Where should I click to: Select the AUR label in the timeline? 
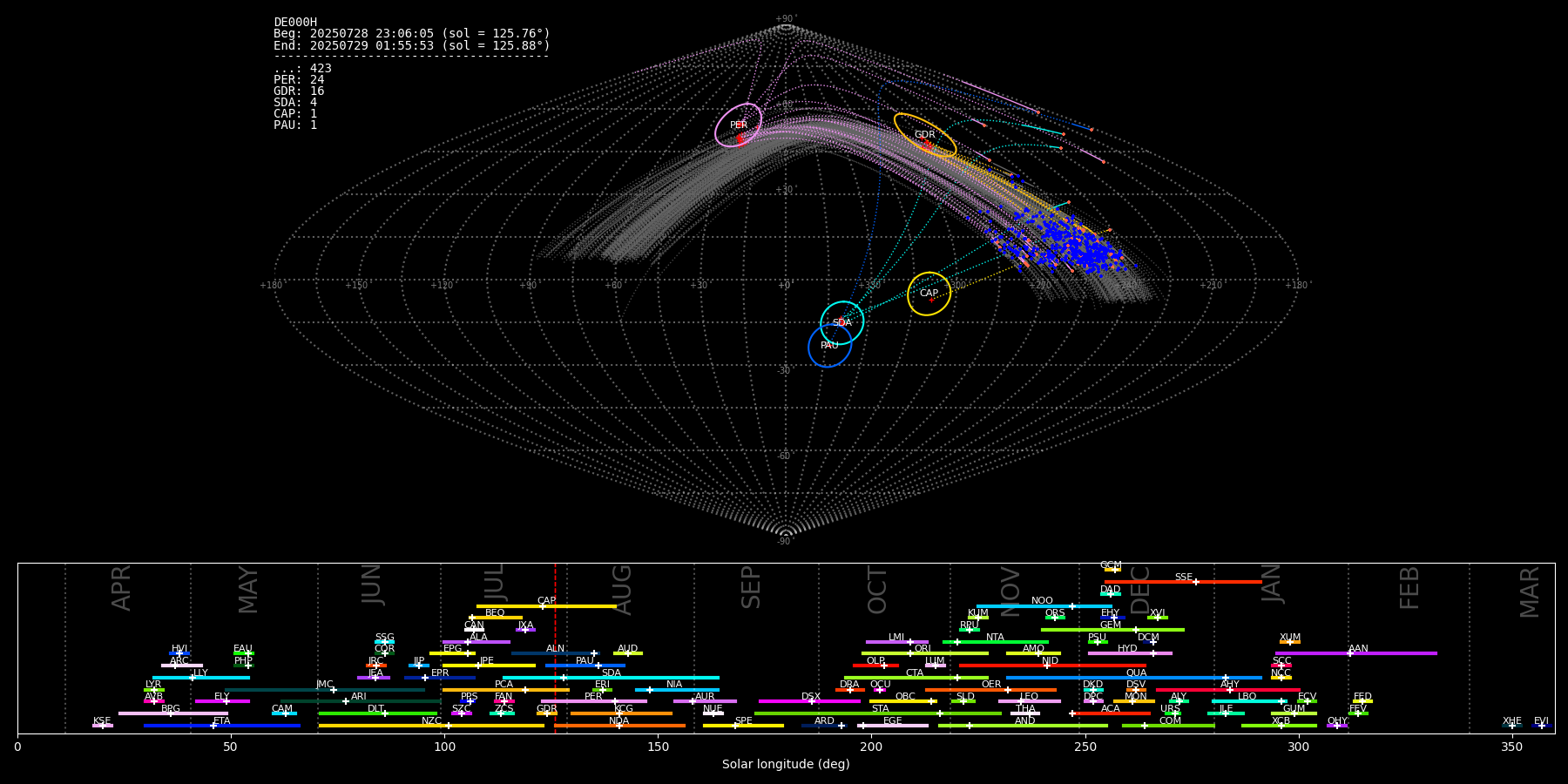705,697
